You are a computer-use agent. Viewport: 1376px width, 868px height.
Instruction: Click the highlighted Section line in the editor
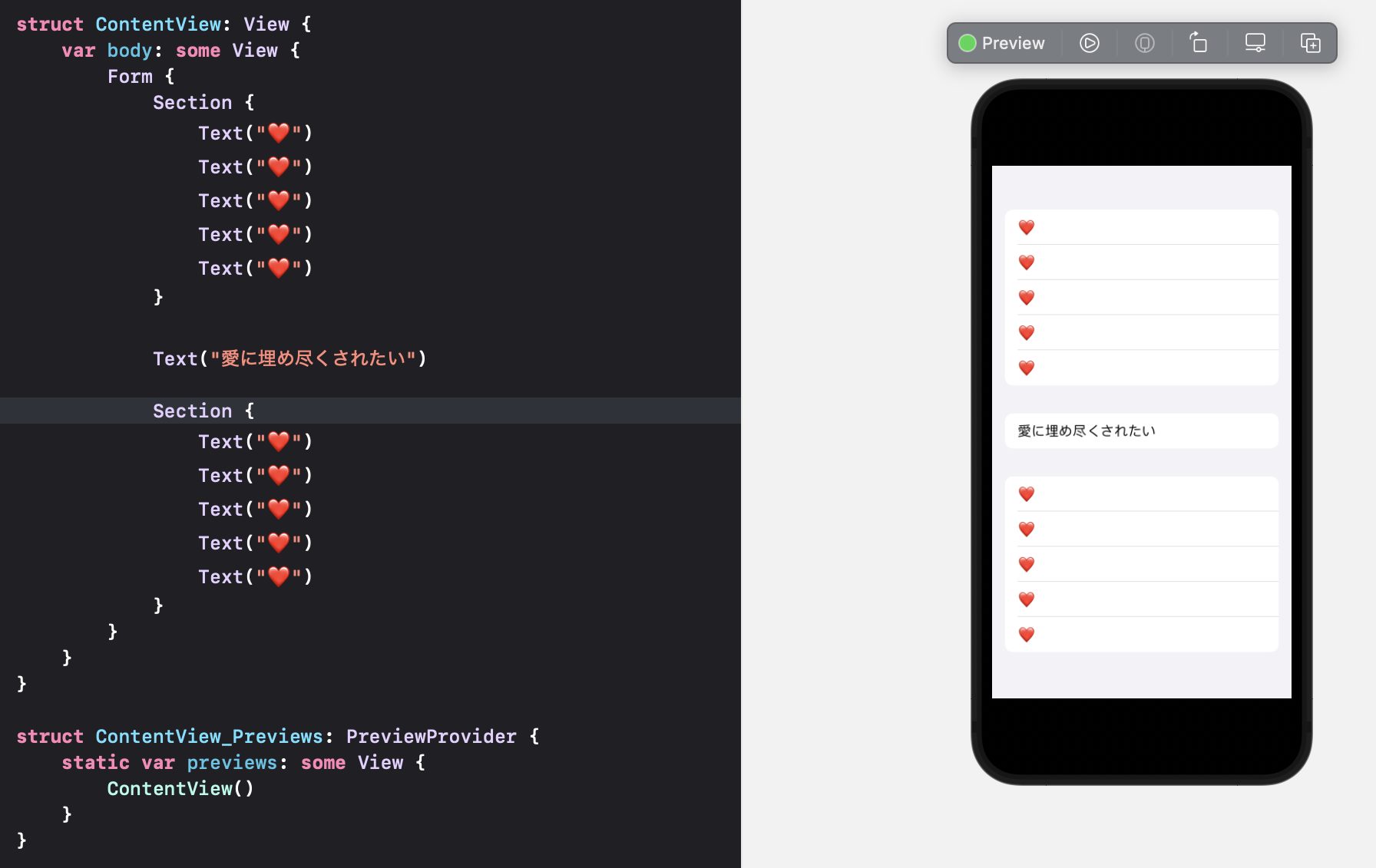(203, 411)
